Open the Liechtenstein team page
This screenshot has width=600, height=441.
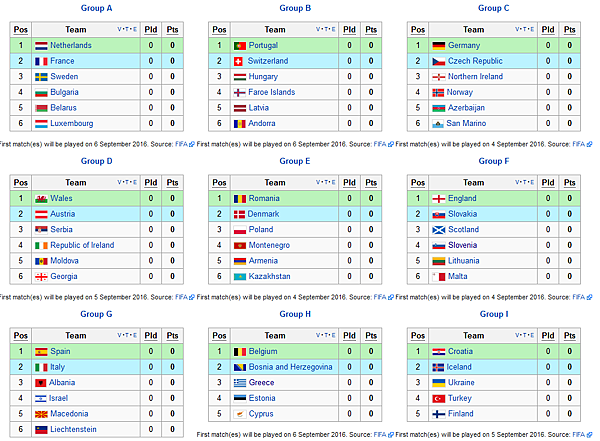[73, 430]
